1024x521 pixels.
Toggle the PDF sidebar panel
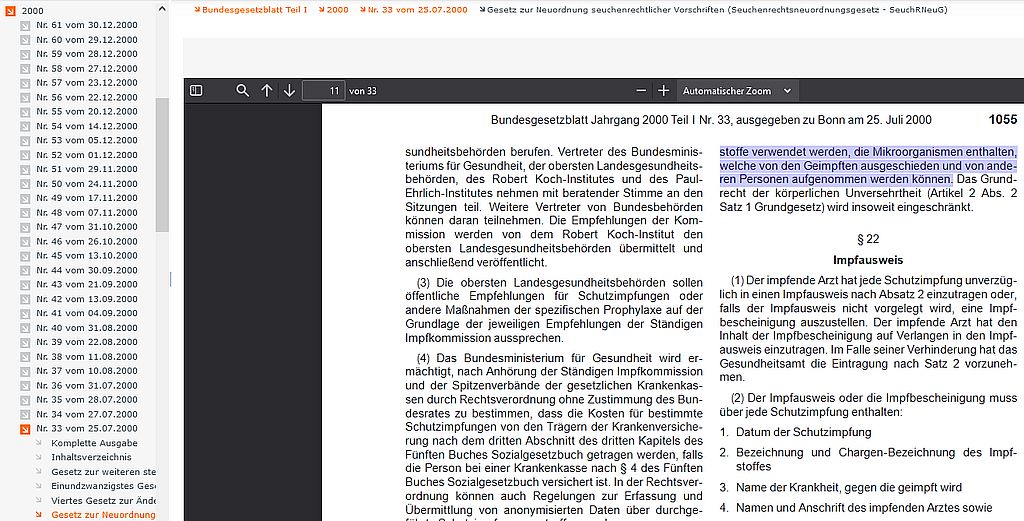(x=196, y=91)
